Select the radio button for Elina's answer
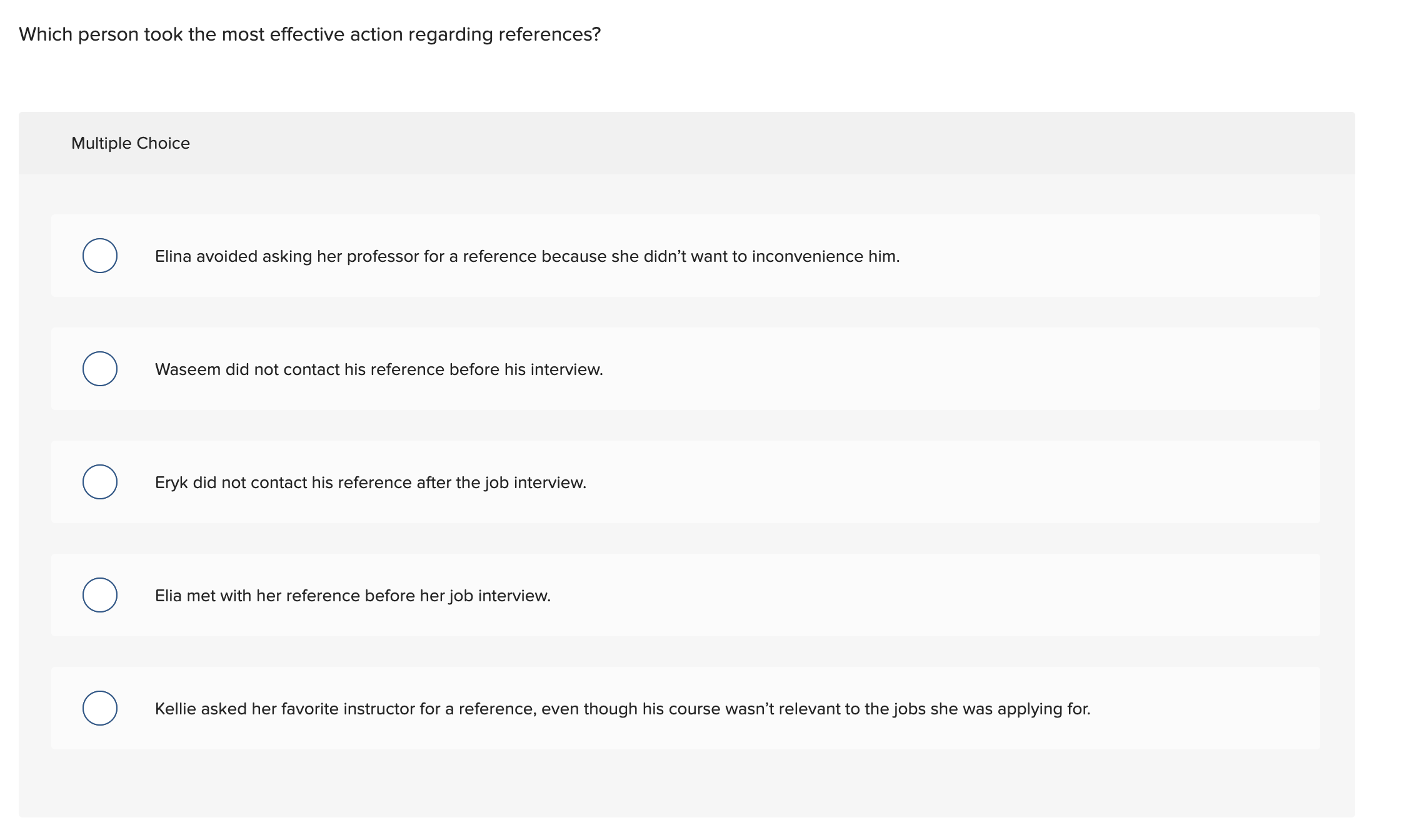1424x840 pixels. click(x=100, y=256)
